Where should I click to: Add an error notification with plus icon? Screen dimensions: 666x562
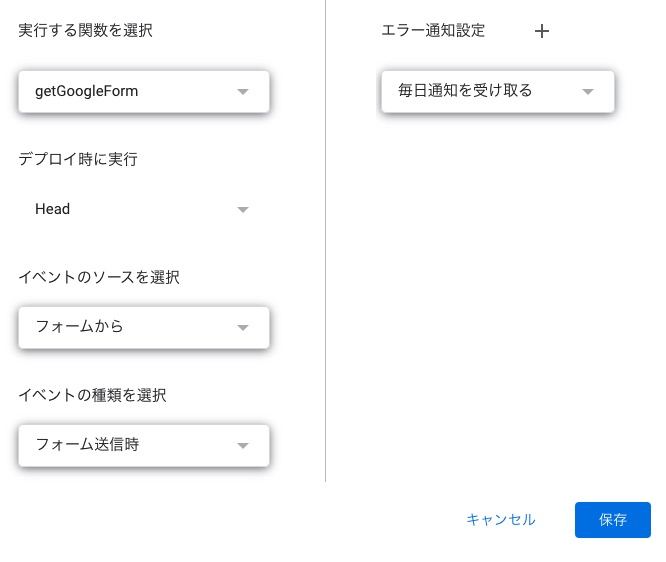click(542, 31)
